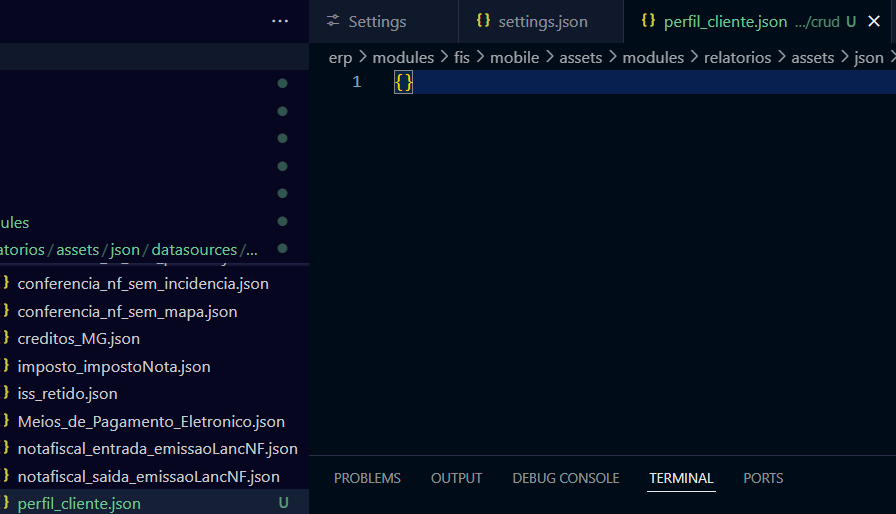Viewport: 896px width, 514px height.
Task: Click the untracked U badge on perfil_cliente.json
Action: [x=283, y=503]
